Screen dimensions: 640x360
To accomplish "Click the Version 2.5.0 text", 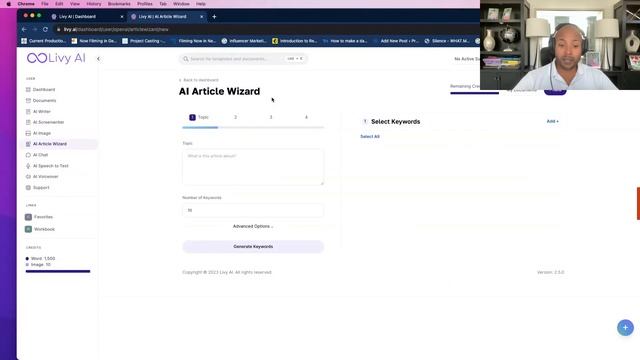I will 551,272.
